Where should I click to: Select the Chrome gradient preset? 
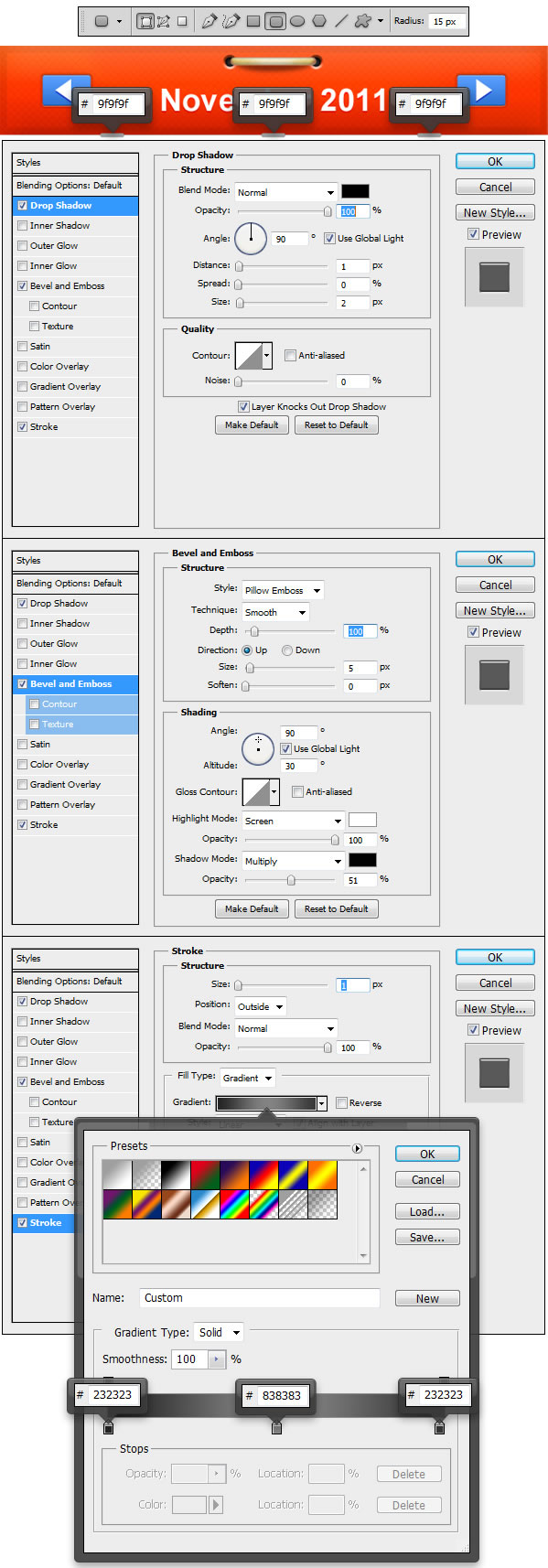click(x=204, y=1205)
